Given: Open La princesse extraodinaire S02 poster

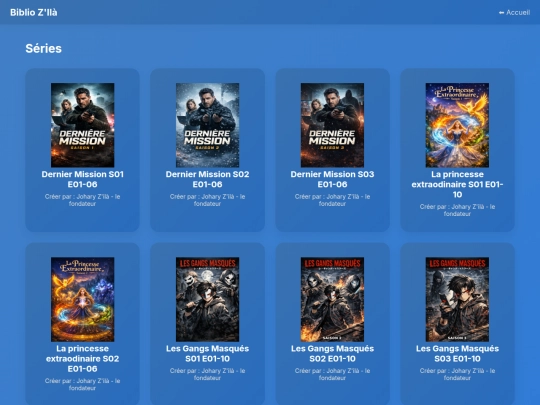Looking at the screenshot, I should click(83, 299).
